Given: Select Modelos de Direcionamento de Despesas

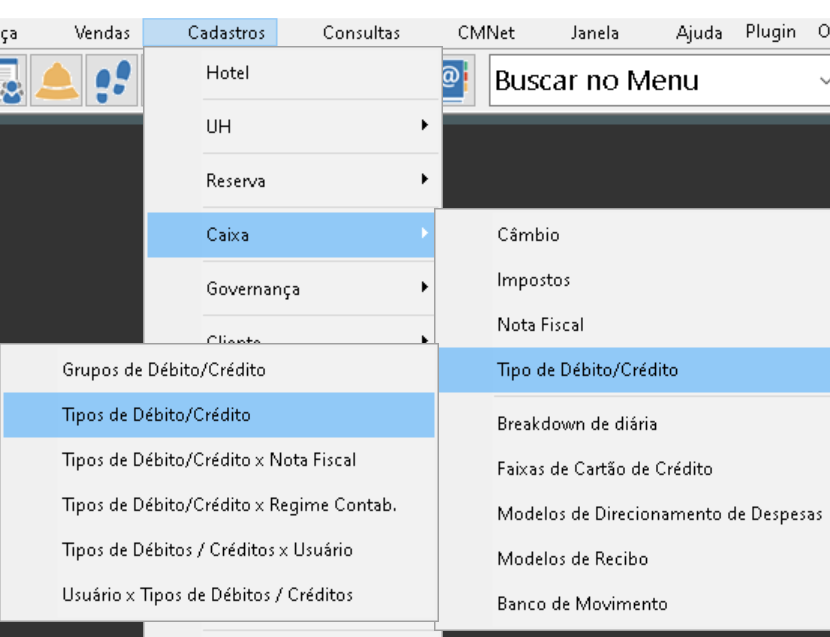Looking at the screenshot, I should click(x=634, y=514).
